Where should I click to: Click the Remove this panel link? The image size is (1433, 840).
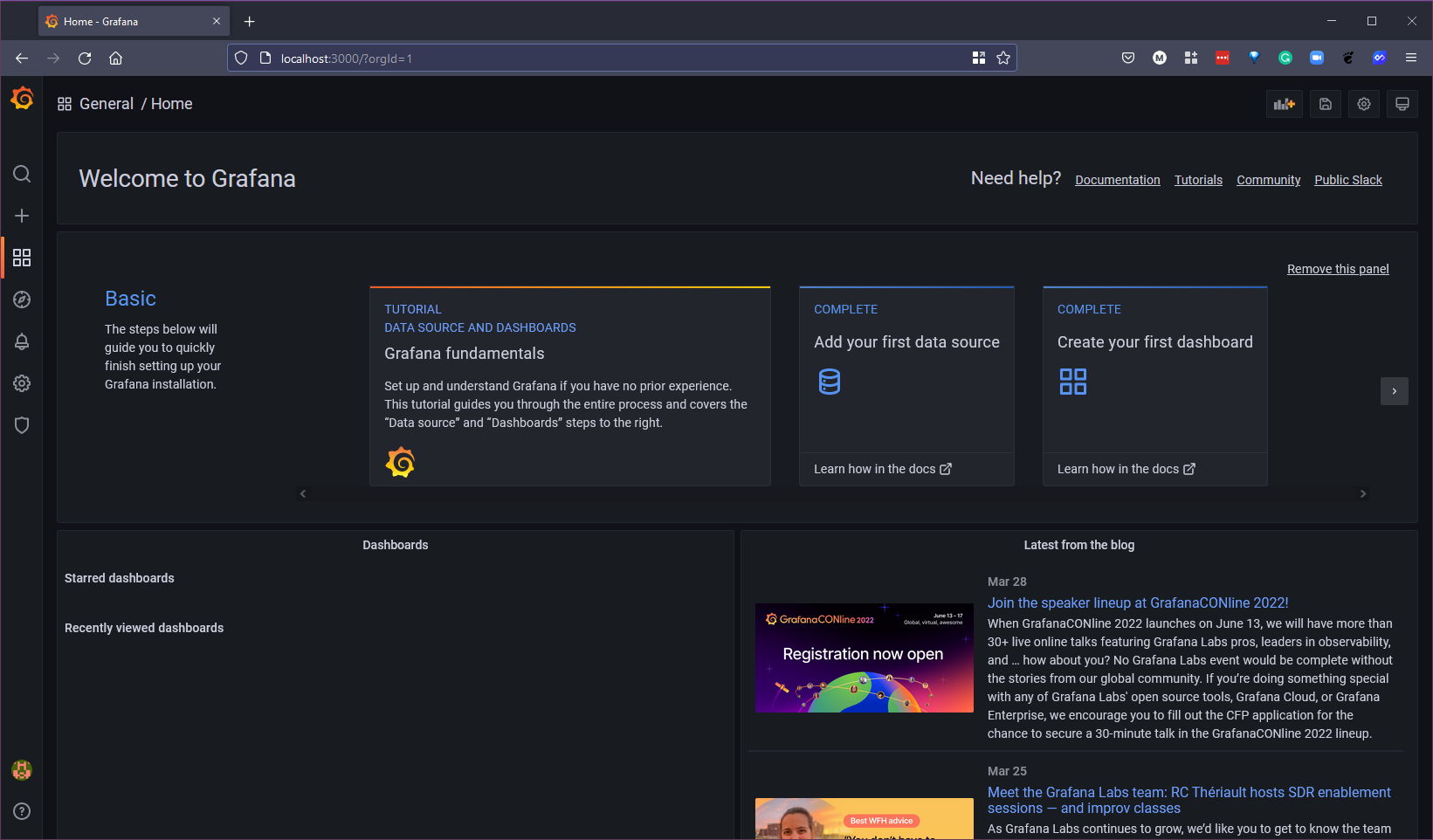tap(1337, 269)
